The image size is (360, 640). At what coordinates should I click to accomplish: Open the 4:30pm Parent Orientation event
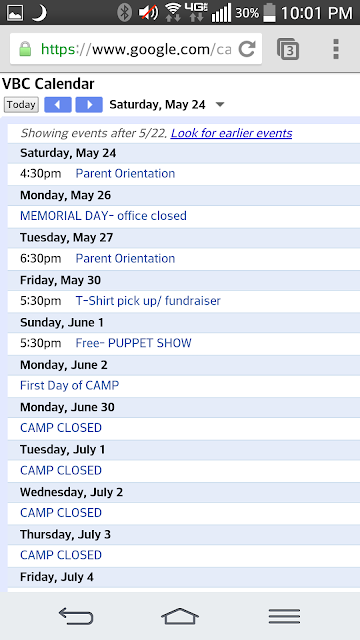tap(125, 173)
